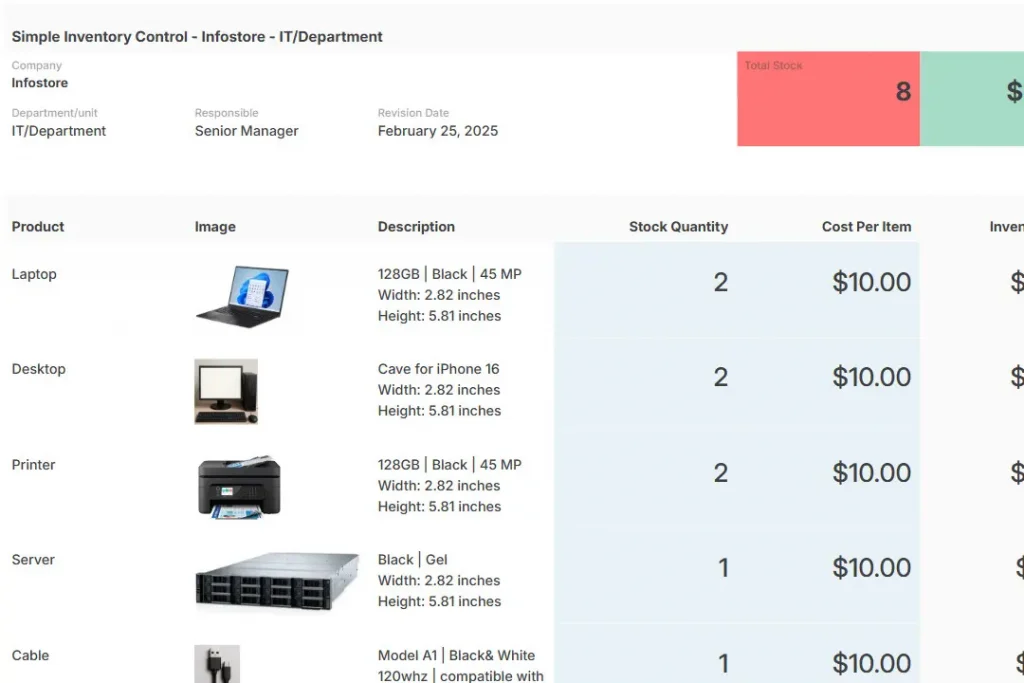Click the Stock Quantity column header
Screen dimensions: 1024x683
pos(678,227)
